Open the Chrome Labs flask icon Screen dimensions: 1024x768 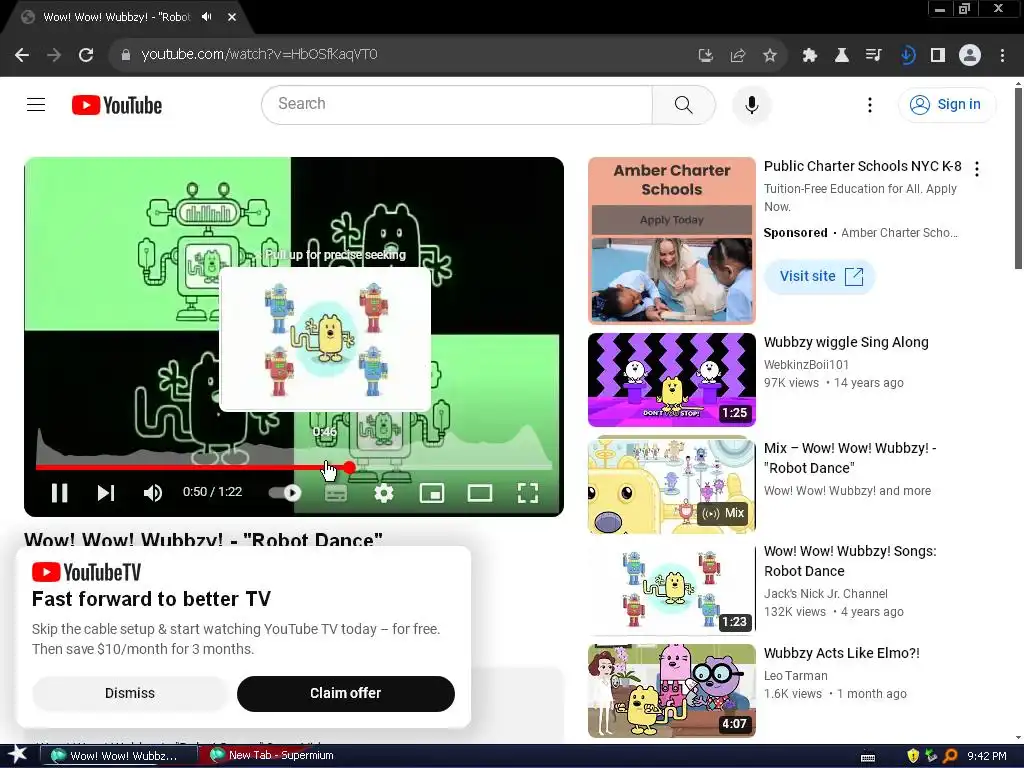[x=842, y=55]
